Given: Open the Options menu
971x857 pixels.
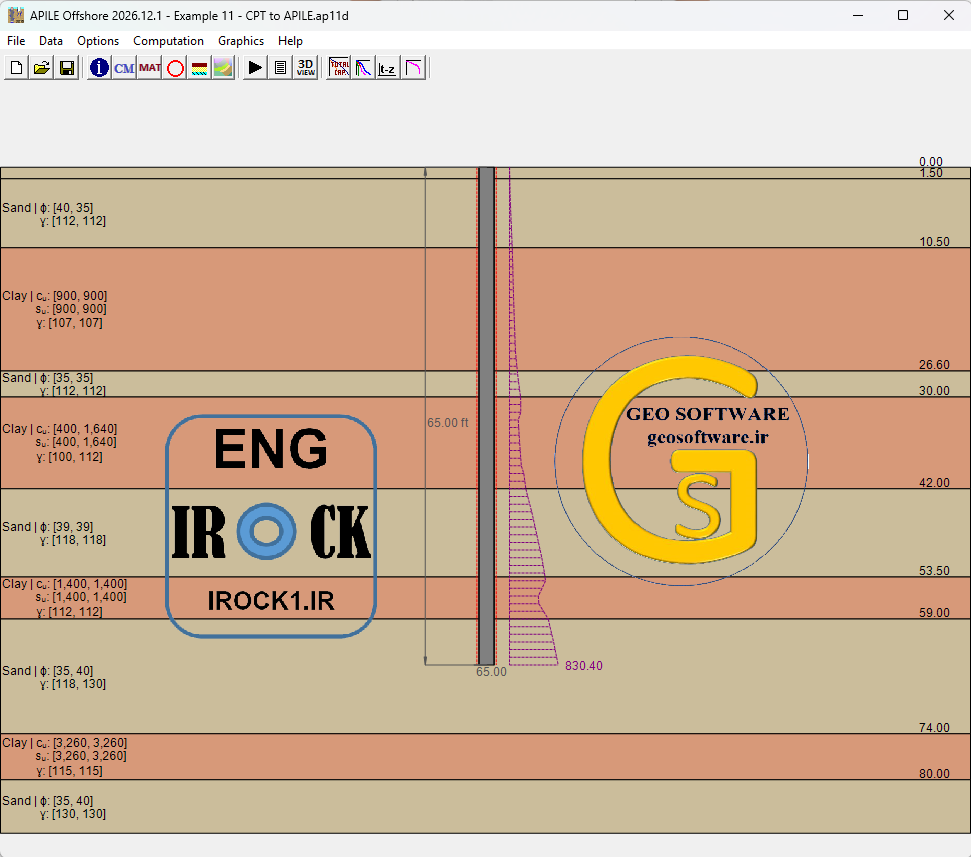Looking at the screenshot, I should pyautogui.click(x=98, y=41).
